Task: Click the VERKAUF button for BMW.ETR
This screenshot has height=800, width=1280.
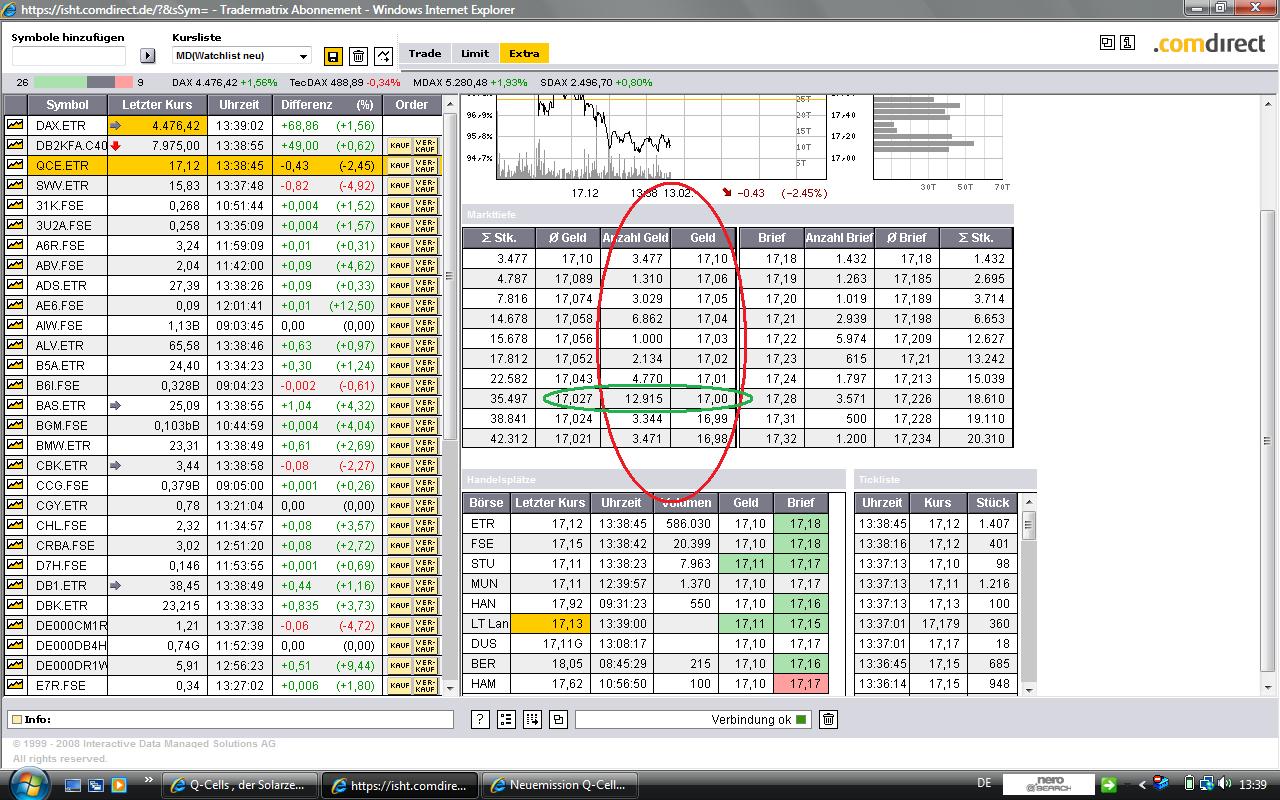Action: 425,445
